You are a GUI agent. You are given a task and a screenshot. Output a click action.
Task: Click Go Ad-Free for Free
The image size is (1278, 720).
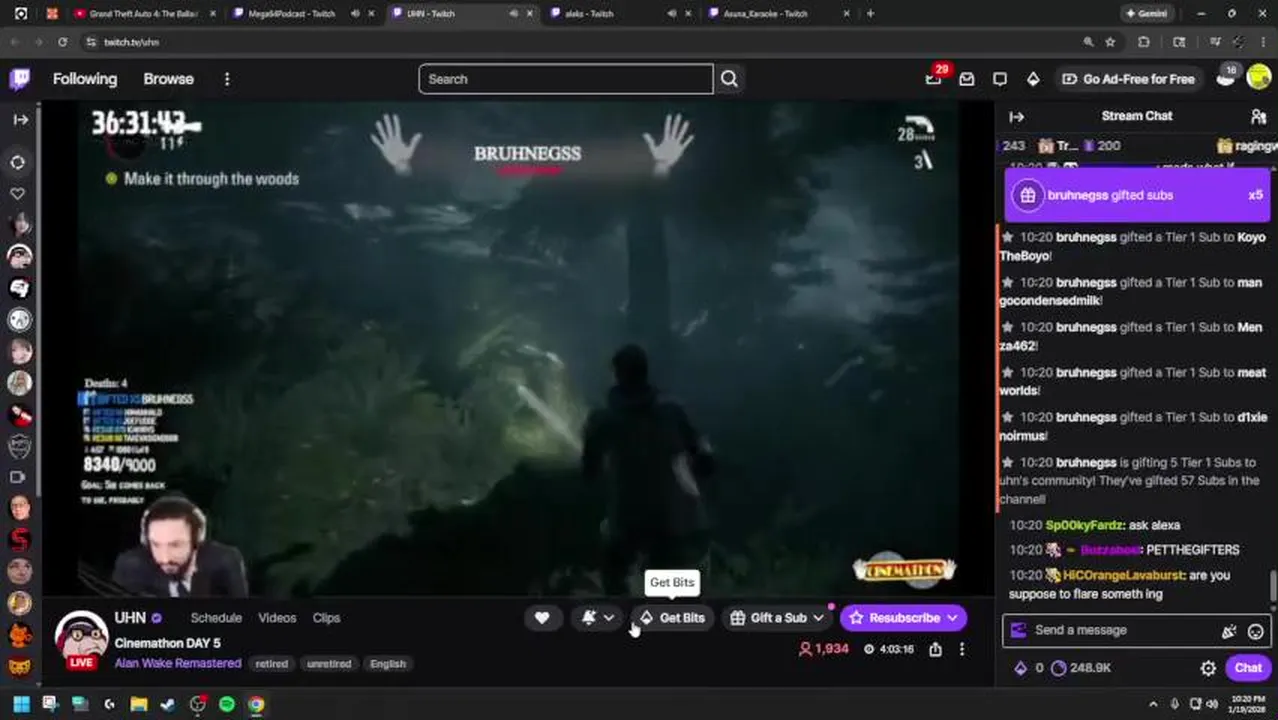(1129, 79)
